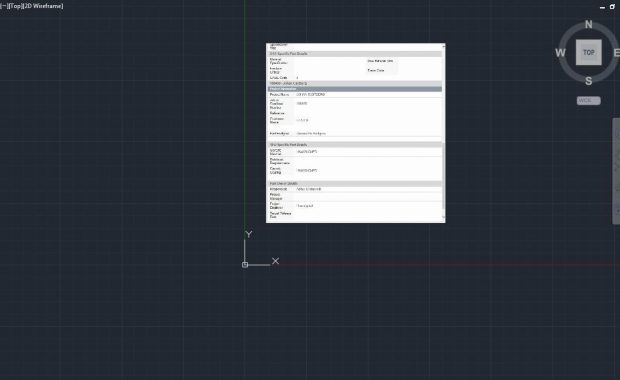Screen dimensions: 620x380
Task: Click the X axis label of UCS icon
Action: [x=275, y=261]
